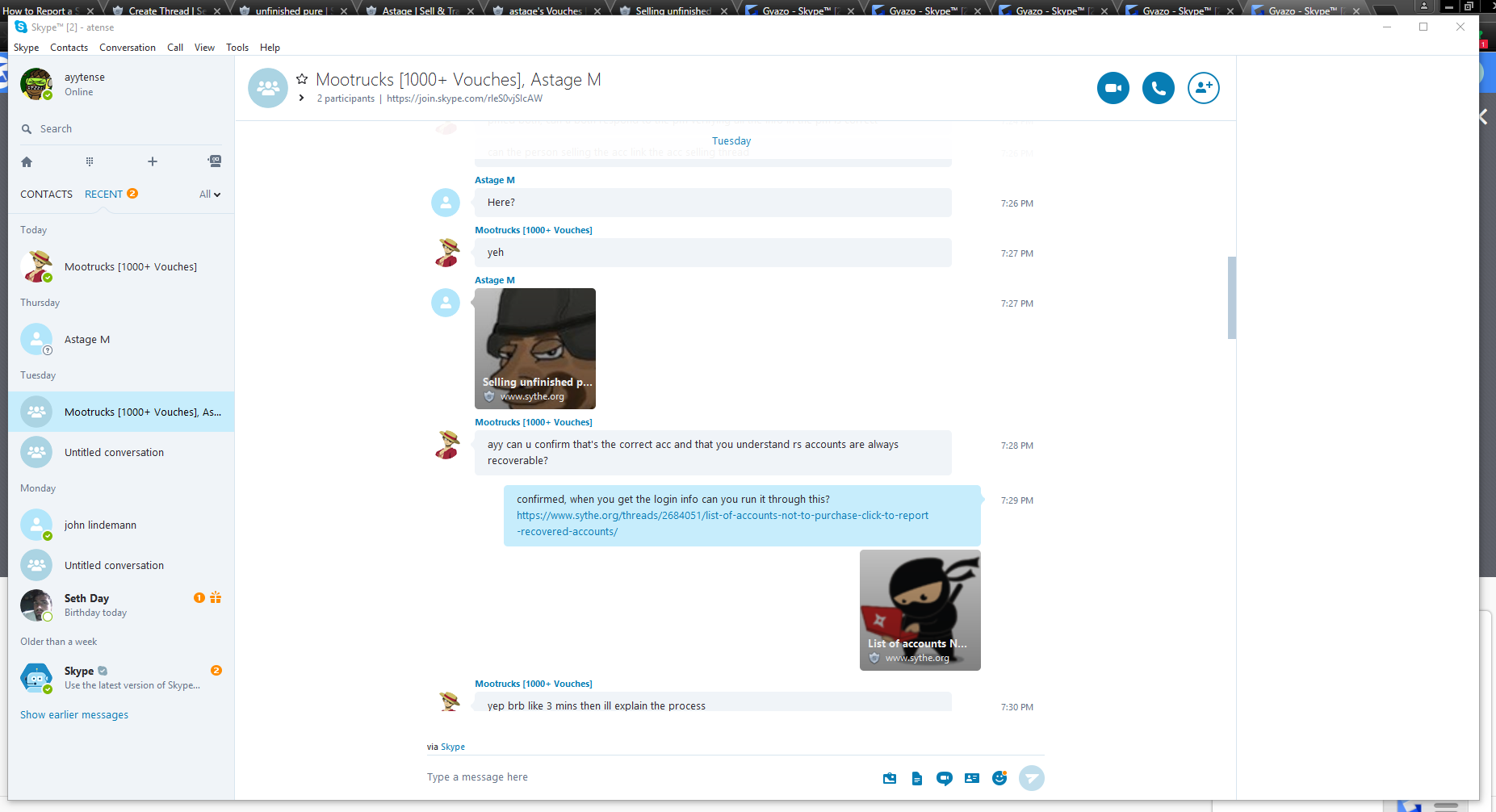The image size is (1496, 812).
Task: Expand the participants list chevron
Action: click(301, 98)
